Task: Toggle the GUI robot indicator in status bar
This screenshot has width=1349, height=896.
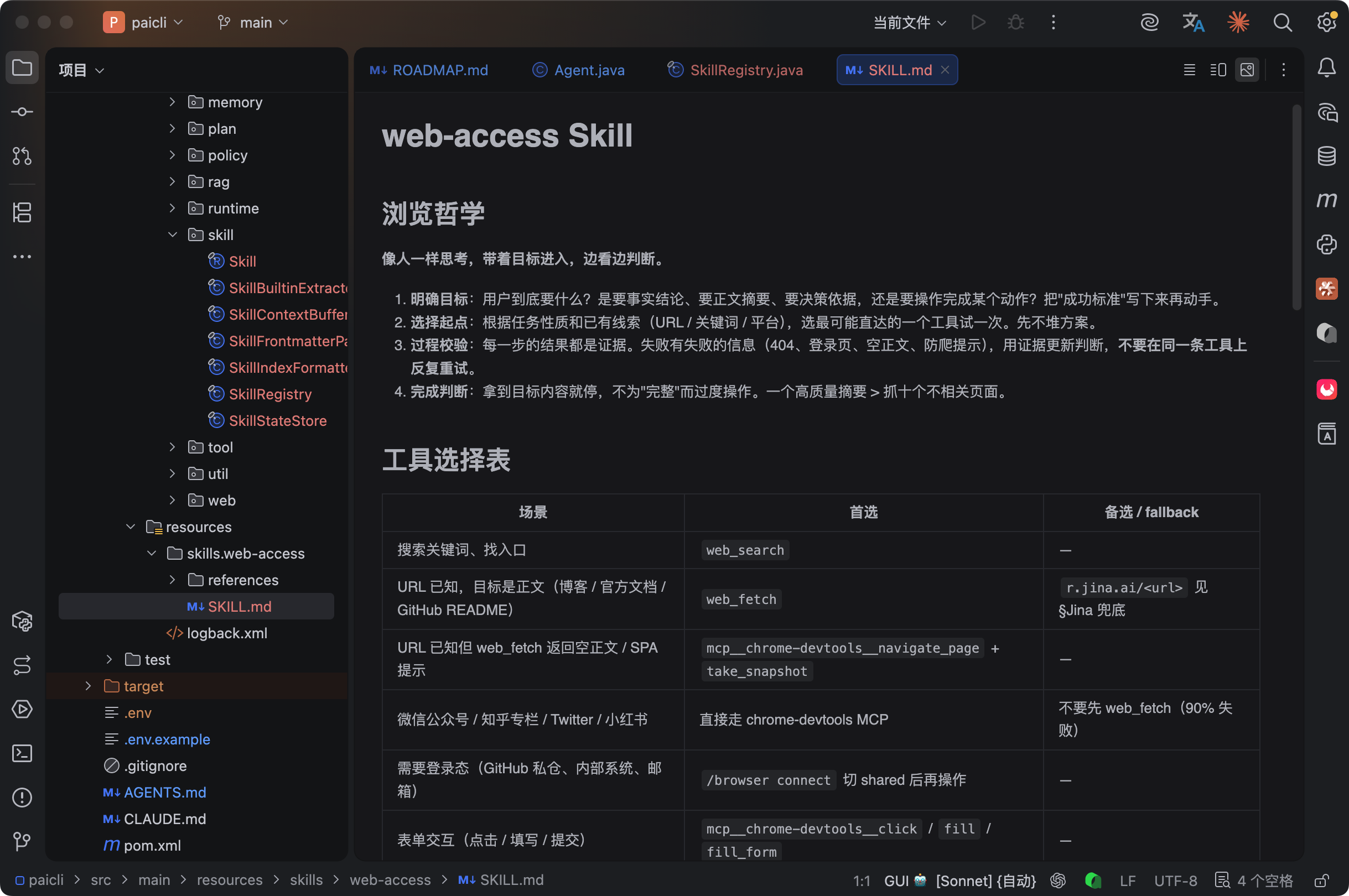Action: pyautogui.click(x=905, y=880)
